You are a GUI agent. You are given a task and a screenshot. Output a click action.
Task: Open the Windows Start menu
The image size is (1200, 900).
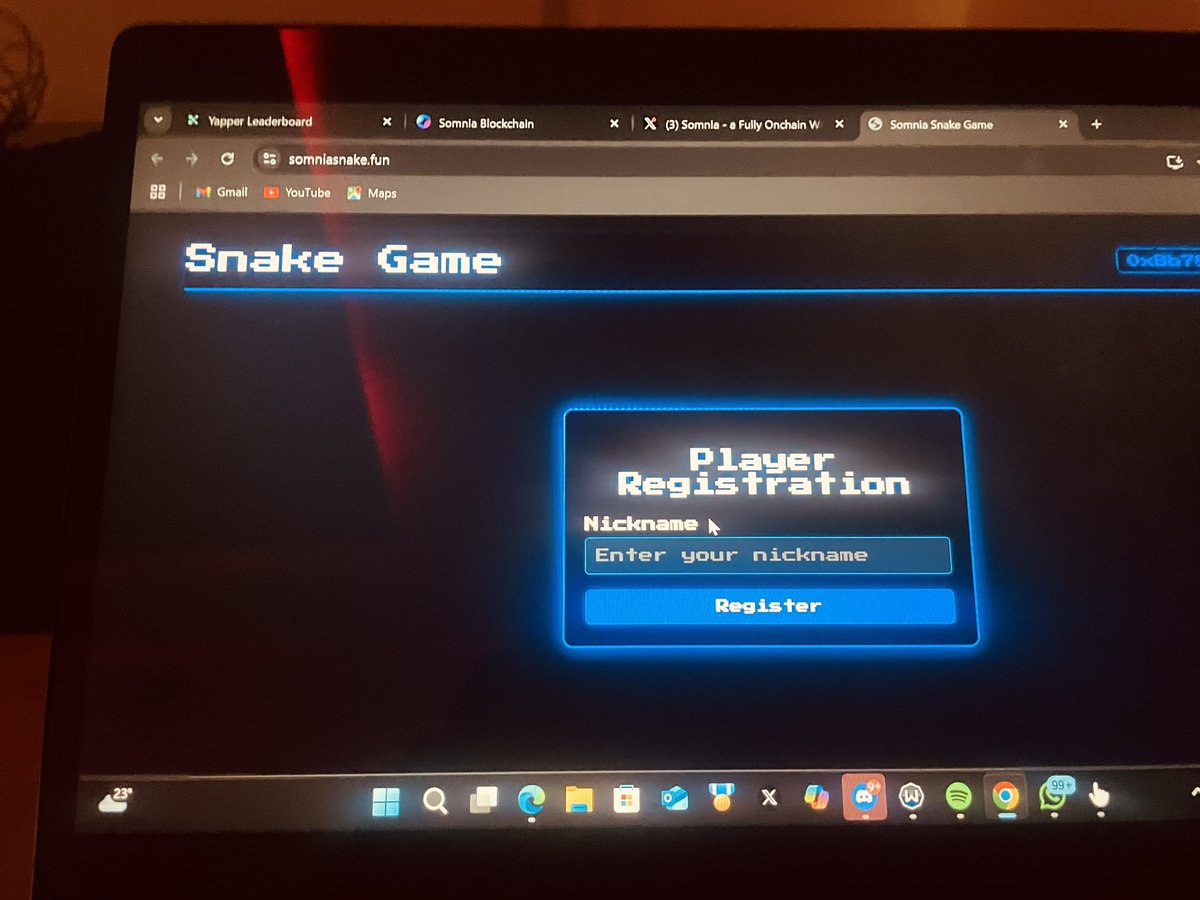pyautogui.click(x=385, y=801)
